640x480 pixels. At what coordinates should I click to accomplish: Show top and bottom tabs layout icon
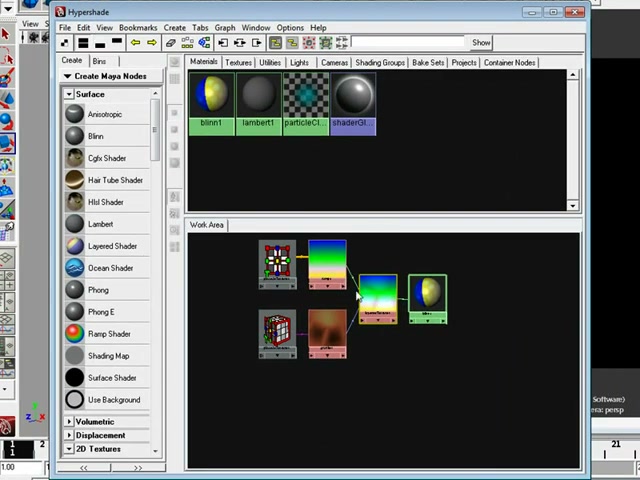[83, 42]
